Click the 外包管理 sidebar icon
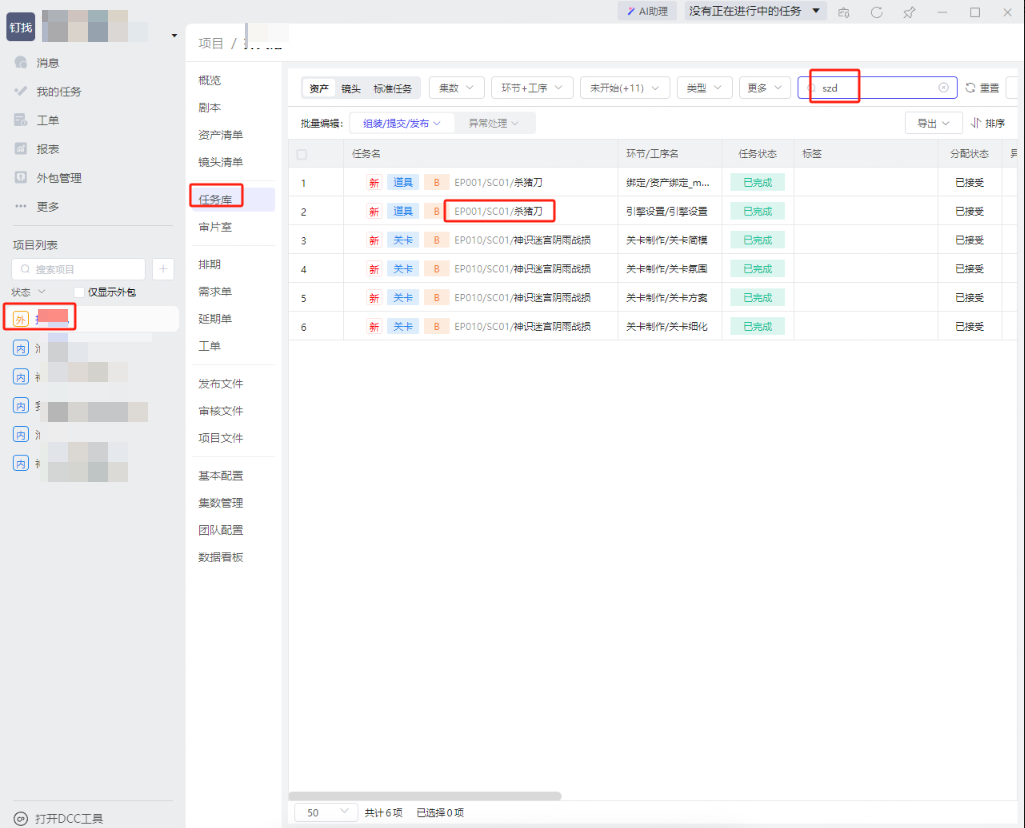The width and height of the screenshot is (1025, 828). (x=20, y=178)
